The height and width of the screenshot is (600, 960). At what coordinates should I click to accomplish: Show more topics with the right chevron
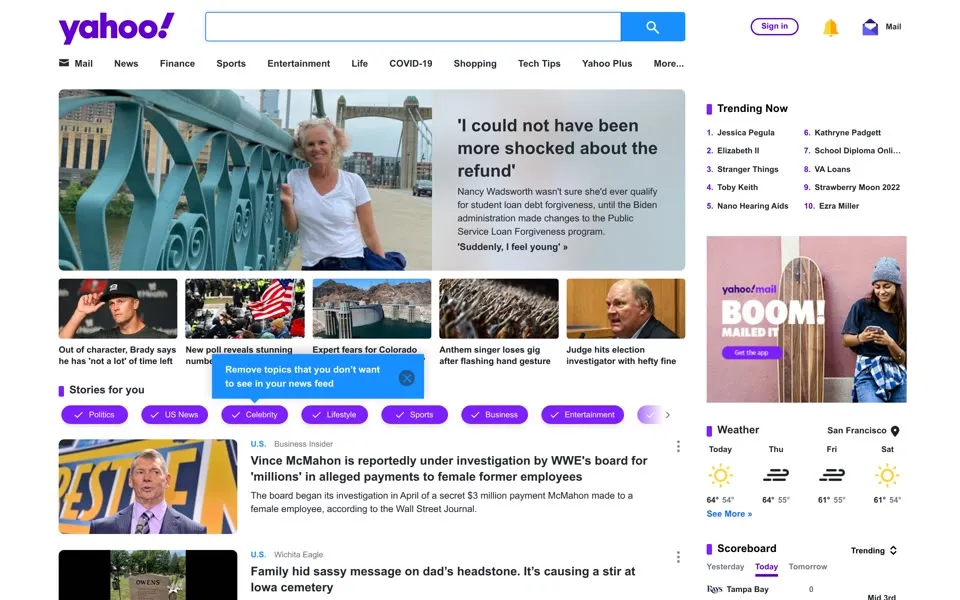667,415
